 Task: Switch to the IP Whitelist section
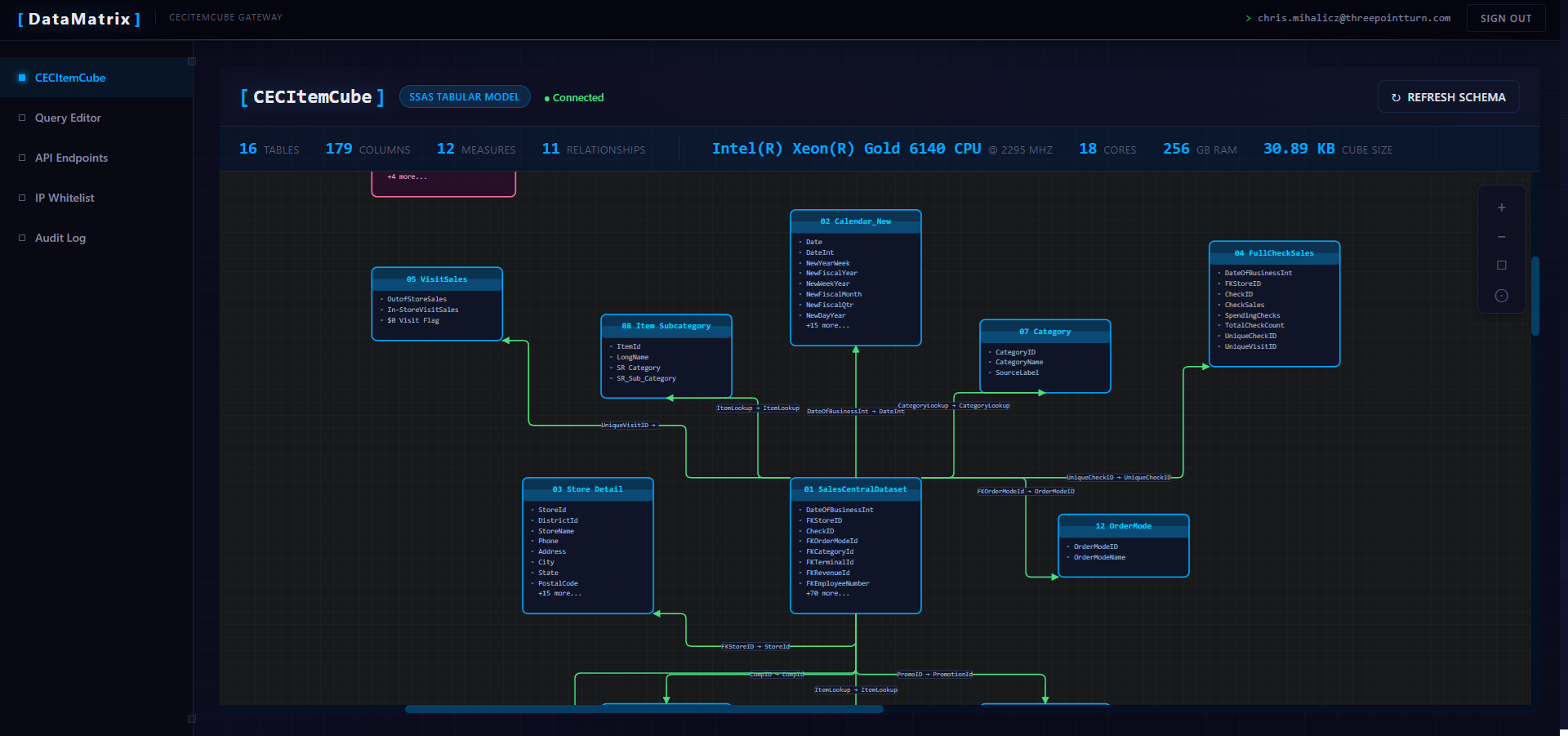coord(66,197)
